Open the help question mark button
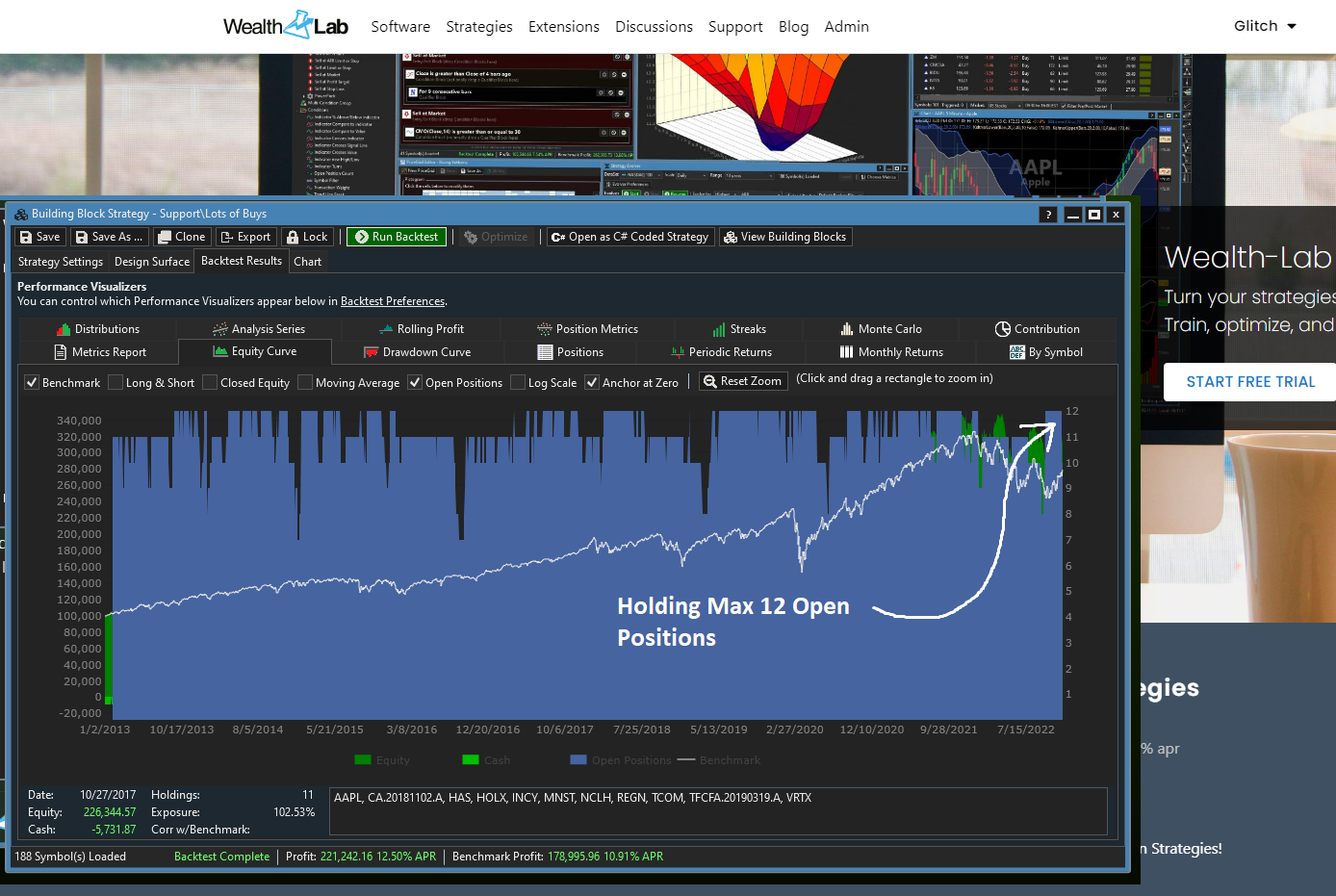The height and width of the screenshot is (896, 1336). [1048, 215]
